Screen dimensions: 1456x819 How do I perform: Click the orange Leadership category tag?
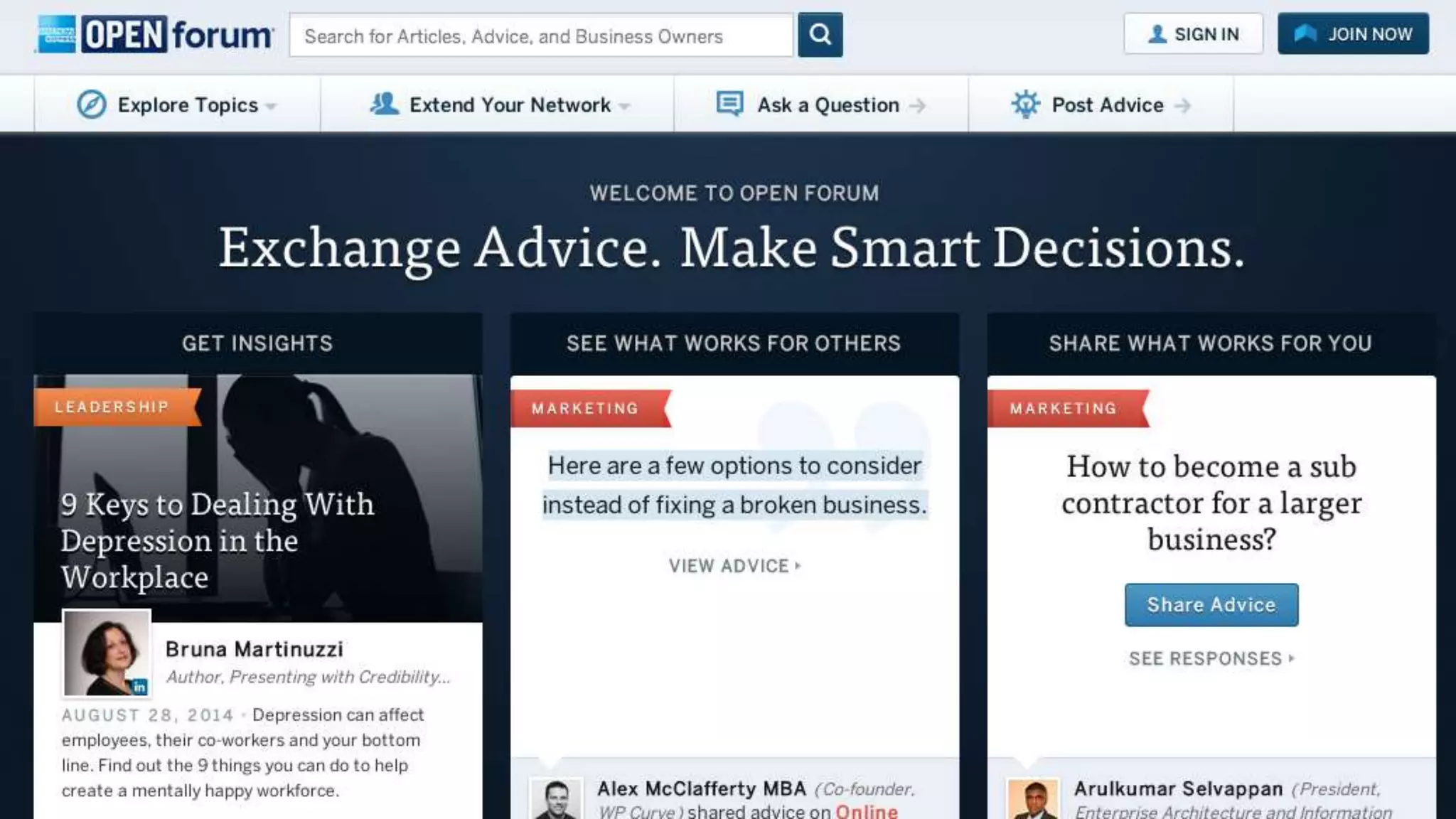click(x=112, y=407)
